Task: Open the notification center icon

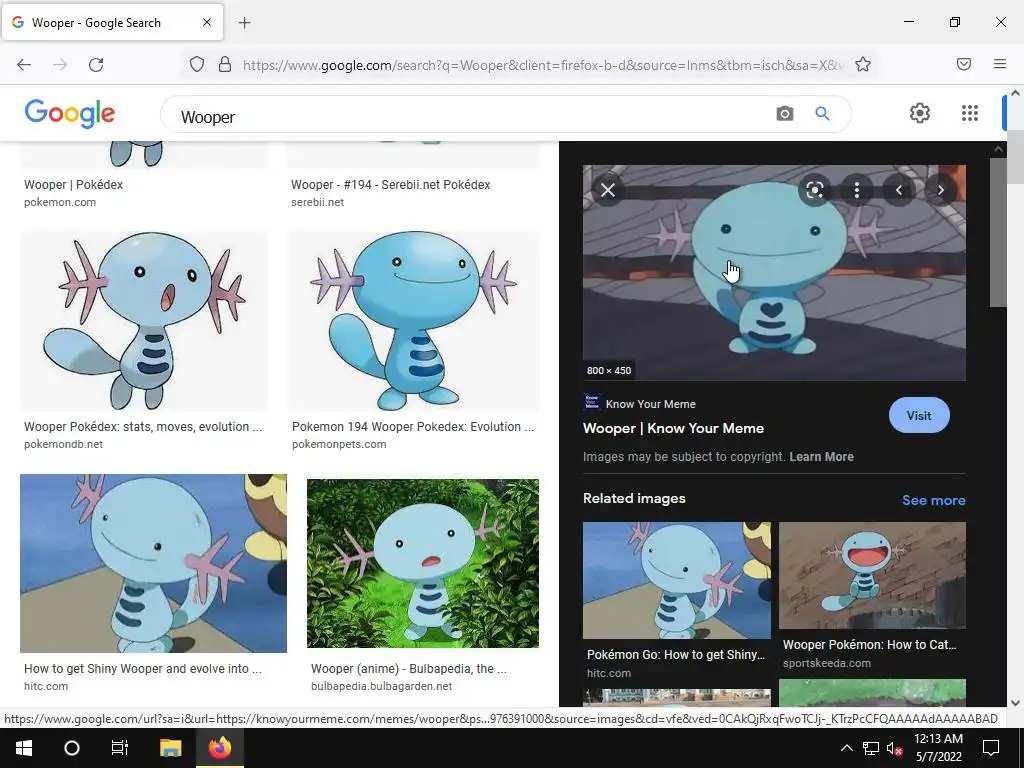Action: pyautogui.click(x=991, y=748)
